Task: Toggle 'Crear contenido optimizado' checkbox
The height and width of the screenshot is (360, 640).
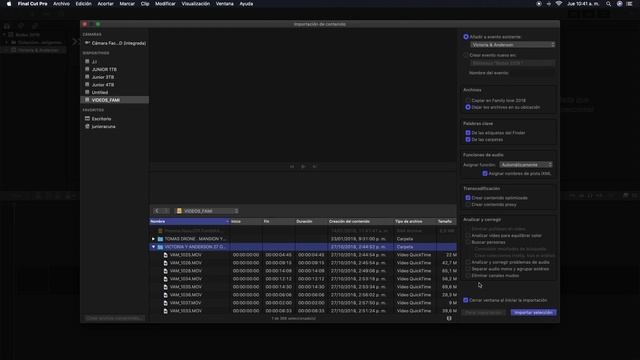Action: (468, 198)
